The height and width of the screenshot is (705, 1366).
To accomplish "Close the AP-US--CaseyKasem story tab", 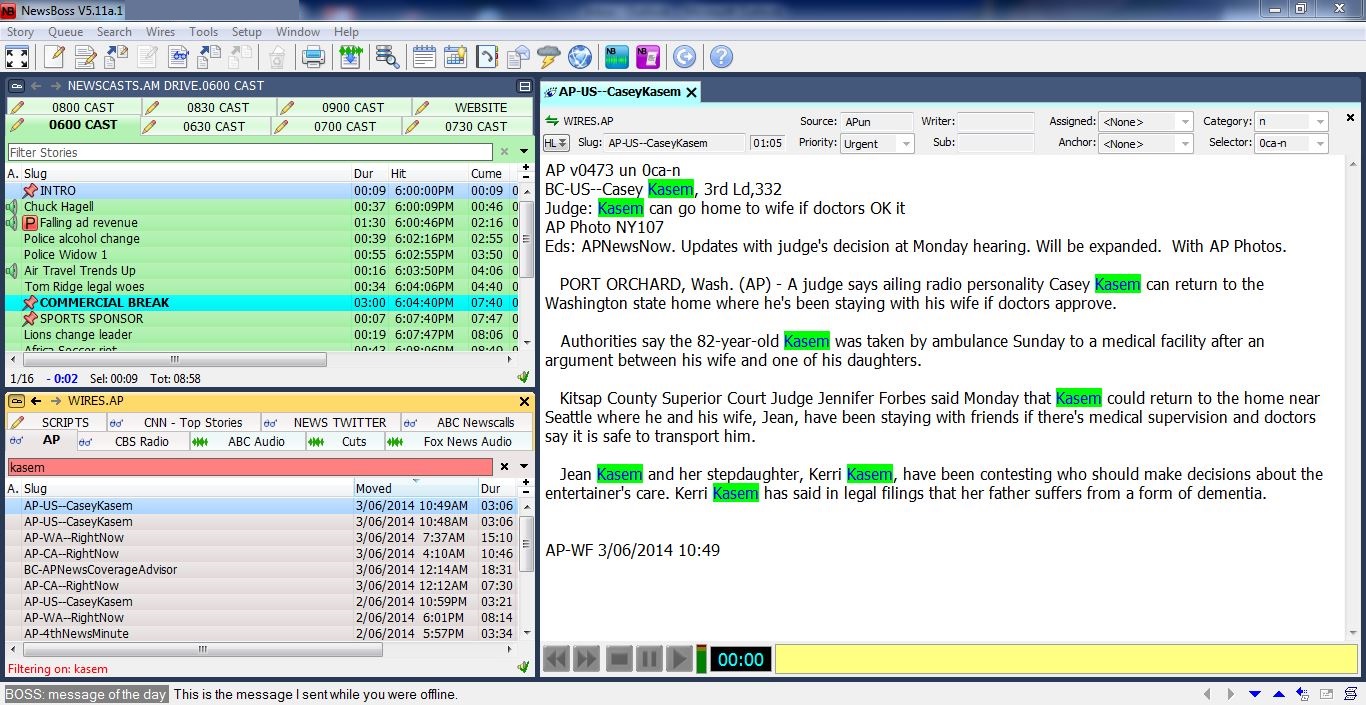I will pos(691,91).
